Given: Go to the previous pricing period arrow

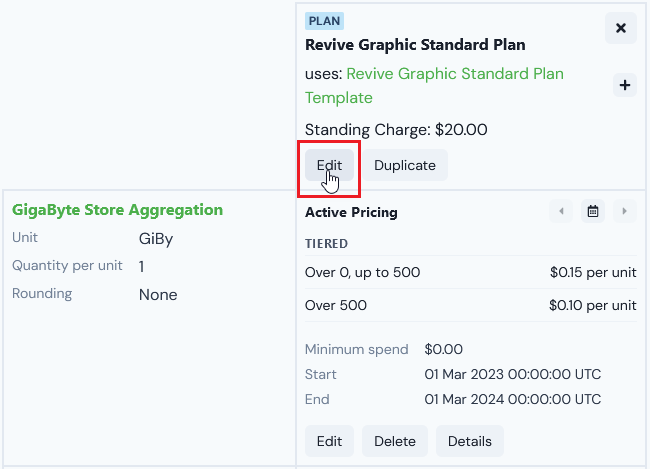Looking at the screenshot, I should click(561, 211).
